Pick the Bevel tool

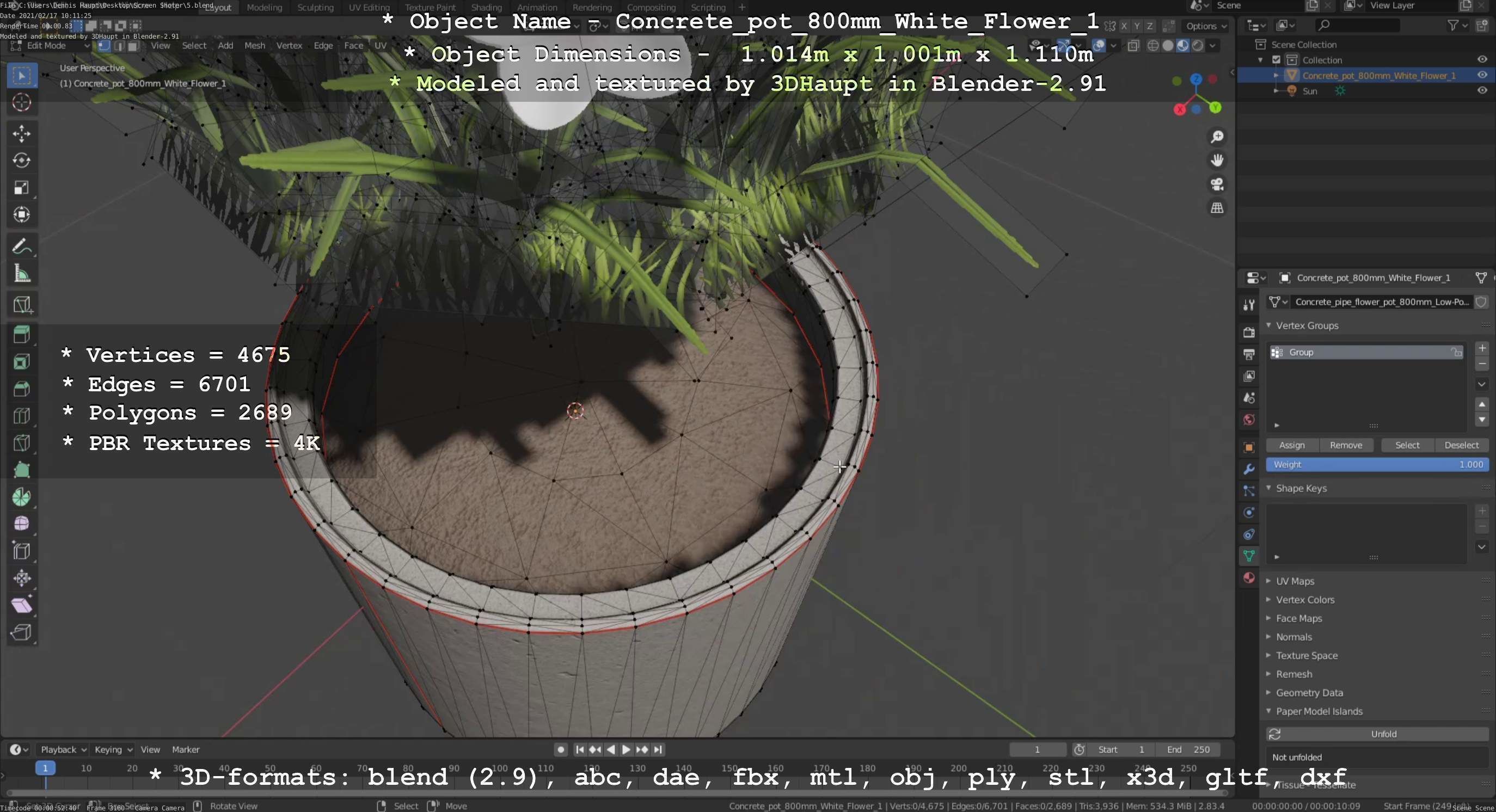click(x=21, y=388)
